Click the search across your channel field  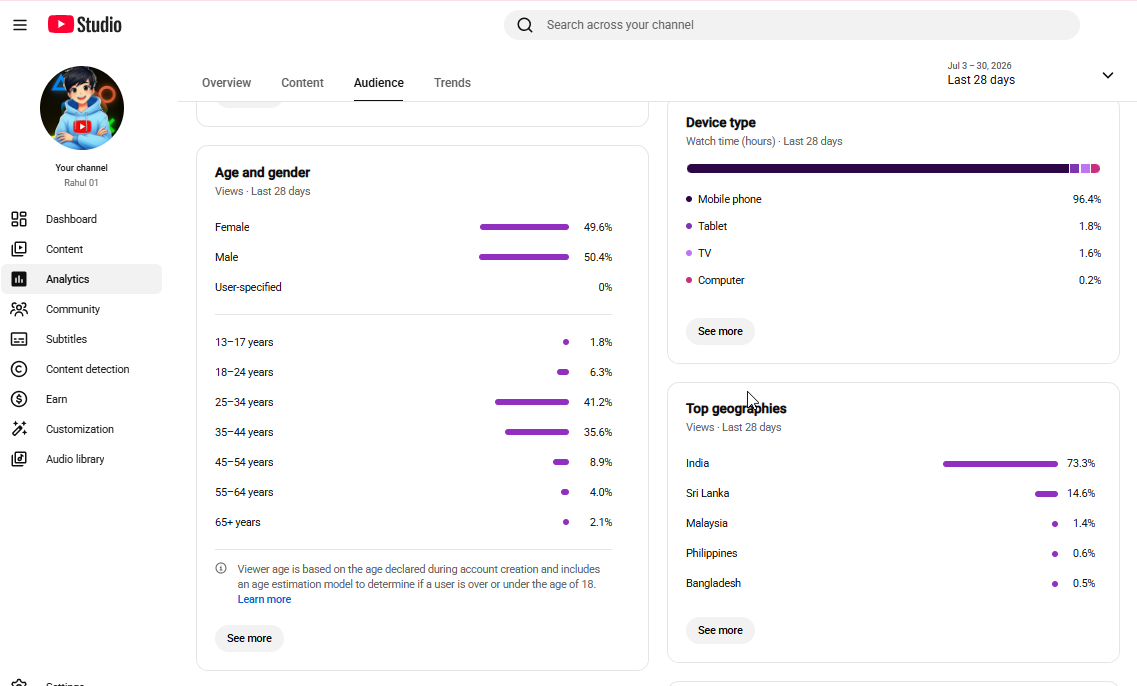(792, 25)
